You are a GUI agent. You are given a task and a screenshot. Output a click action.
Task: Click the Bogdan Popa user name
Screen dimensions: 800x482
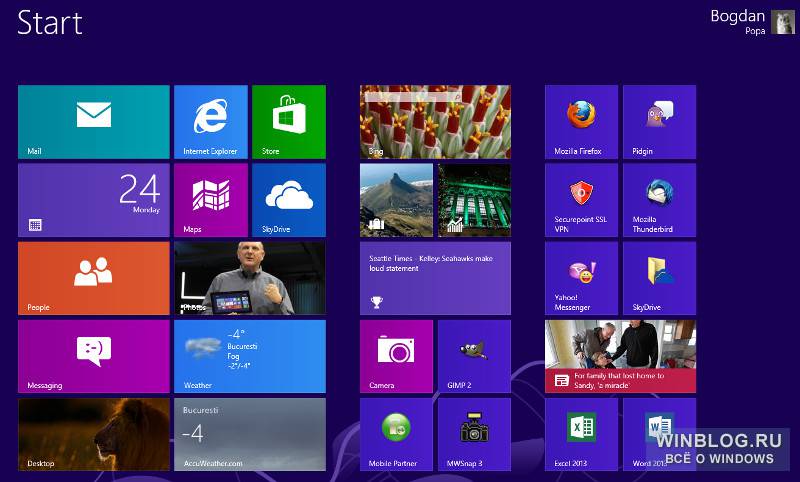(x=738, y=22)
